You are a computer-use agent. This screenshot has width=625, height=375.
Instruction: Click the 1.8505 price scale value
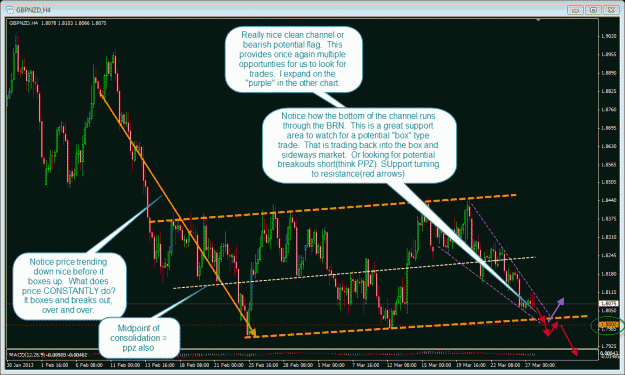tap(608, 182)
